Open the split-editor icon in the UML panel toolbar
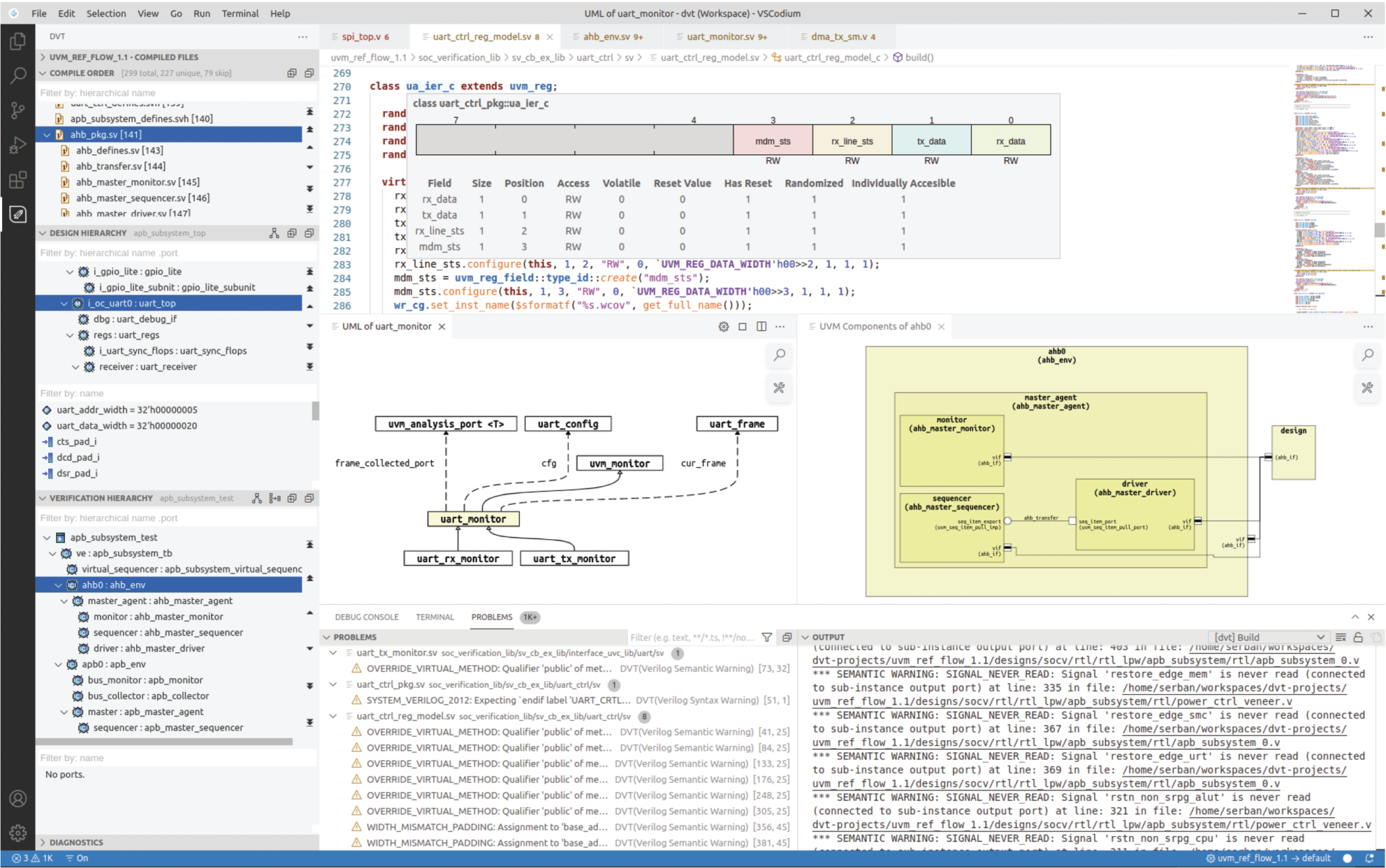Image resolution: width=1386 pixels, height=868 pixels. click(x=761, y=325)
